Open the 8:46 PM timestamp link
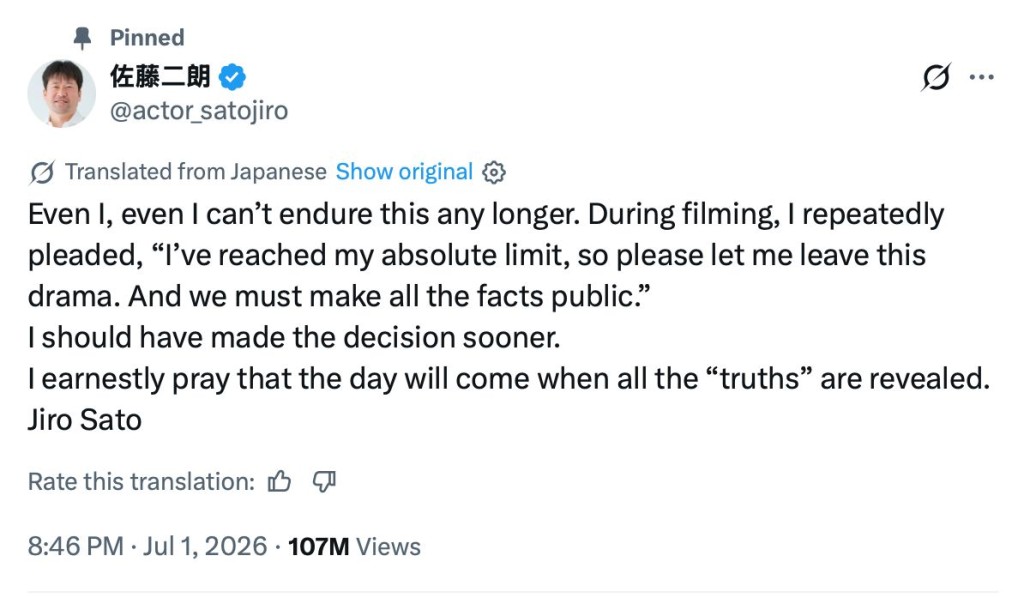This screenshot has width=1024, height=598. tap(76, 546)
